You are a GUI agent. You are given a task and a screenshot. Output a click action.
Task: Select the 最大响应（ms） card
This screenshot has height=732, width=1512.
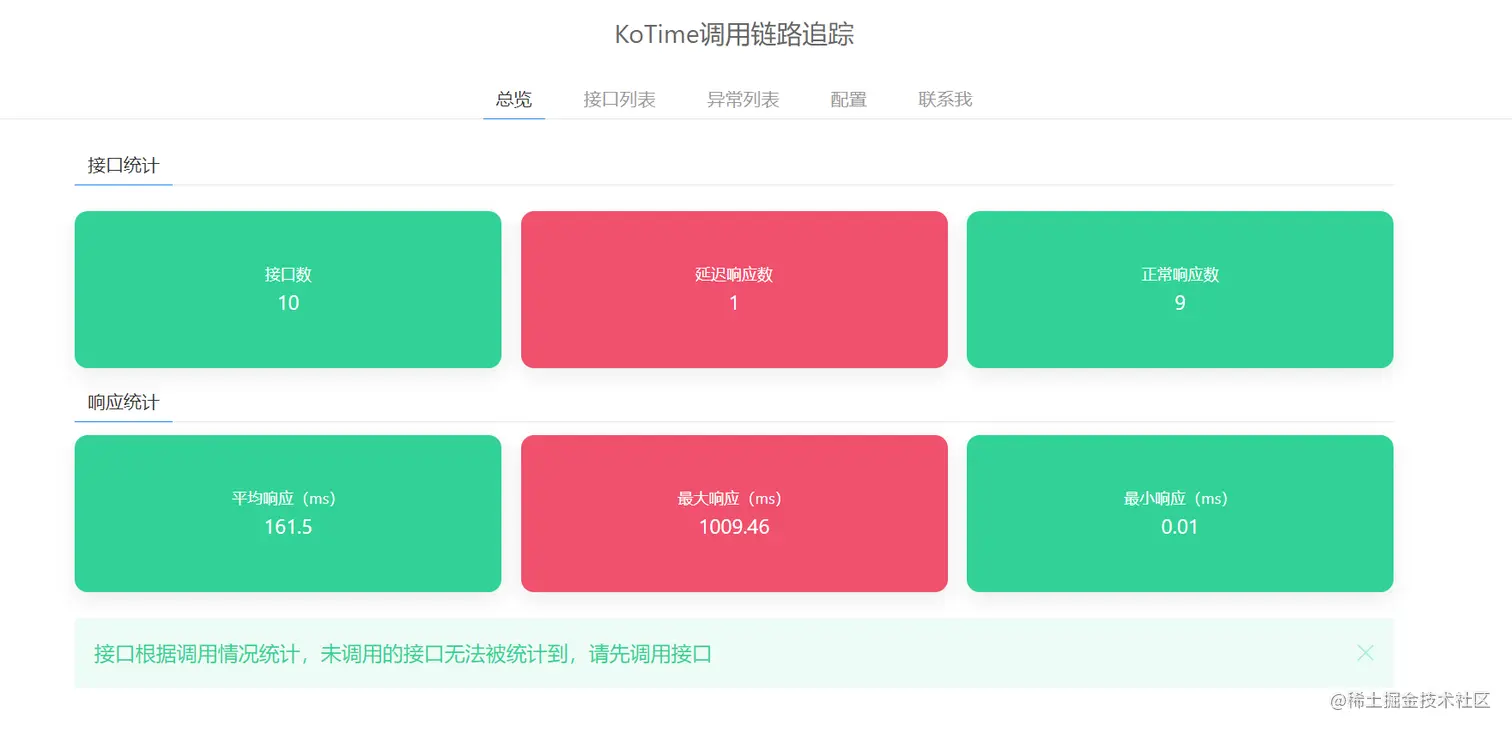[734, 513]
